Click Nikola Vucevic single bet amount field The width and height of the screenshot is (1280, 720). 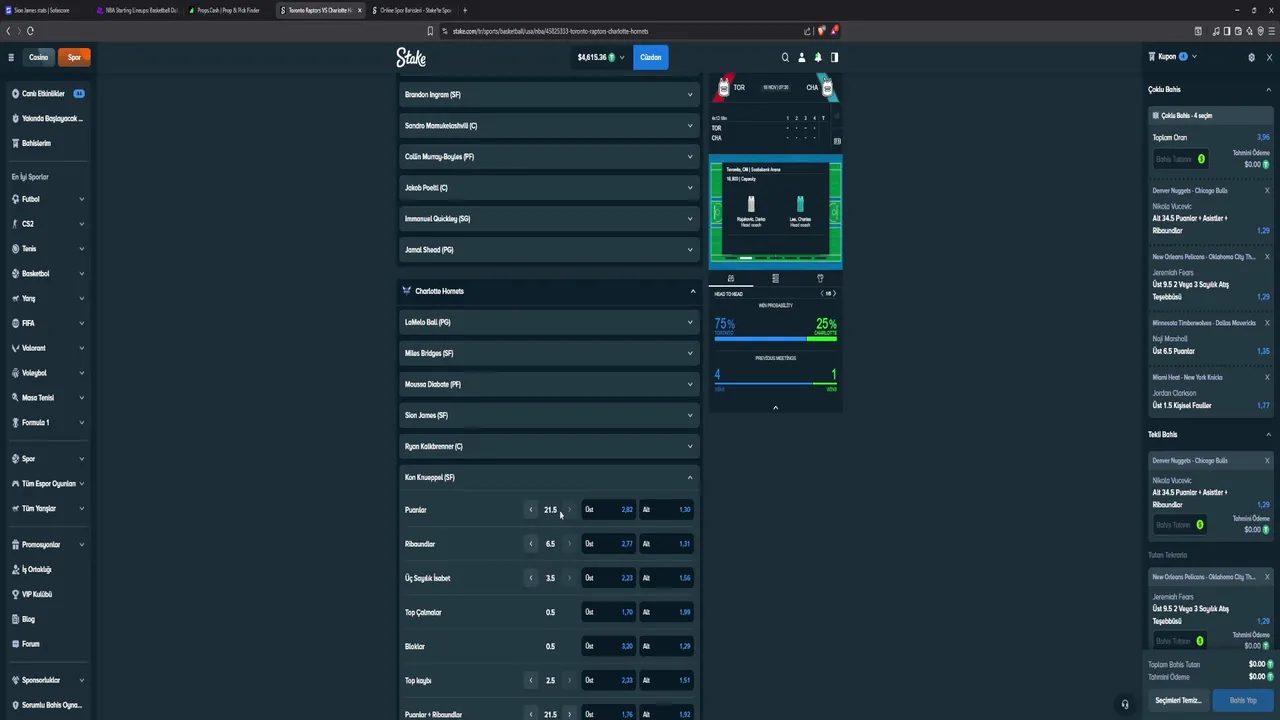(x=1179, y=525)
